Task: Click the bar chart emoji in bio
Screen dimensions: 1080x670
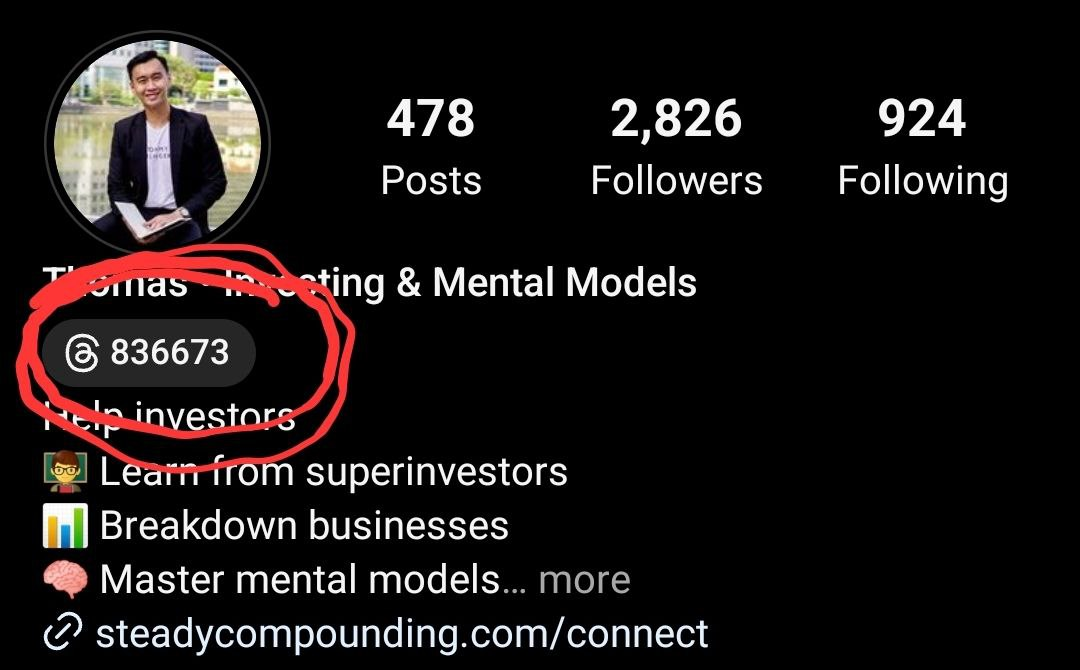Action: point(65,525)
